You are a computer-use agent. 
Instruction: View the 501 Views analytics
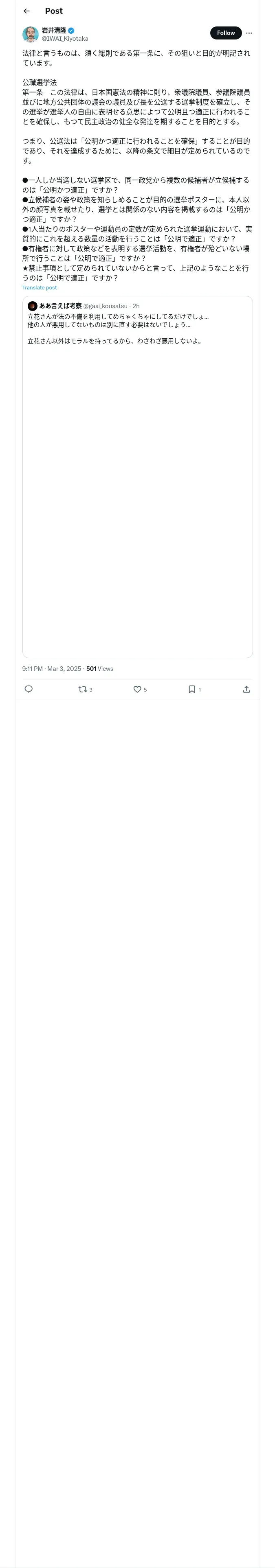pos(99,668)
